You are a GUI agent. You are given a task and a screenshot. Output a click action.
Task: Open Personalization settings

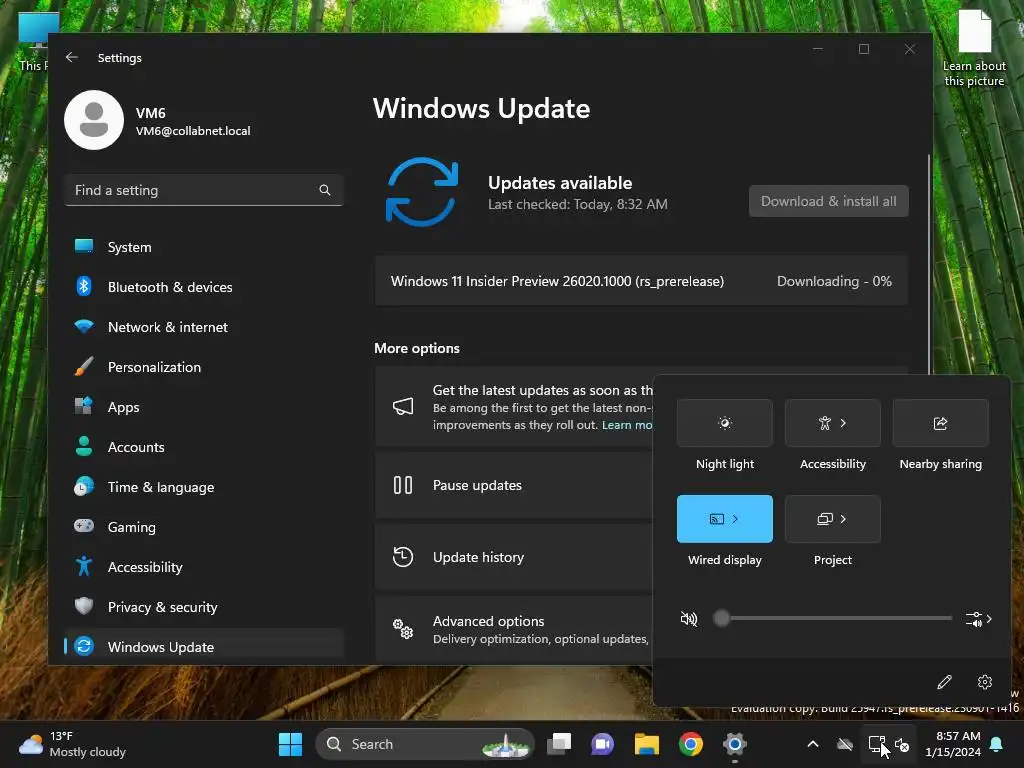[204, 367]
